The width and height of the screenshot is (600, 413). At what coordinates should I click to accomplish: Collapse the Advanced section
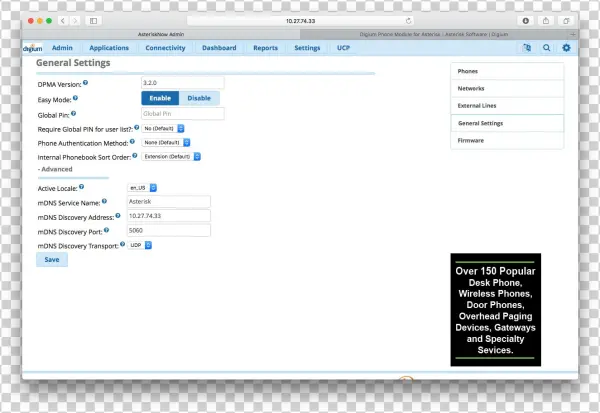click(55, 169)
